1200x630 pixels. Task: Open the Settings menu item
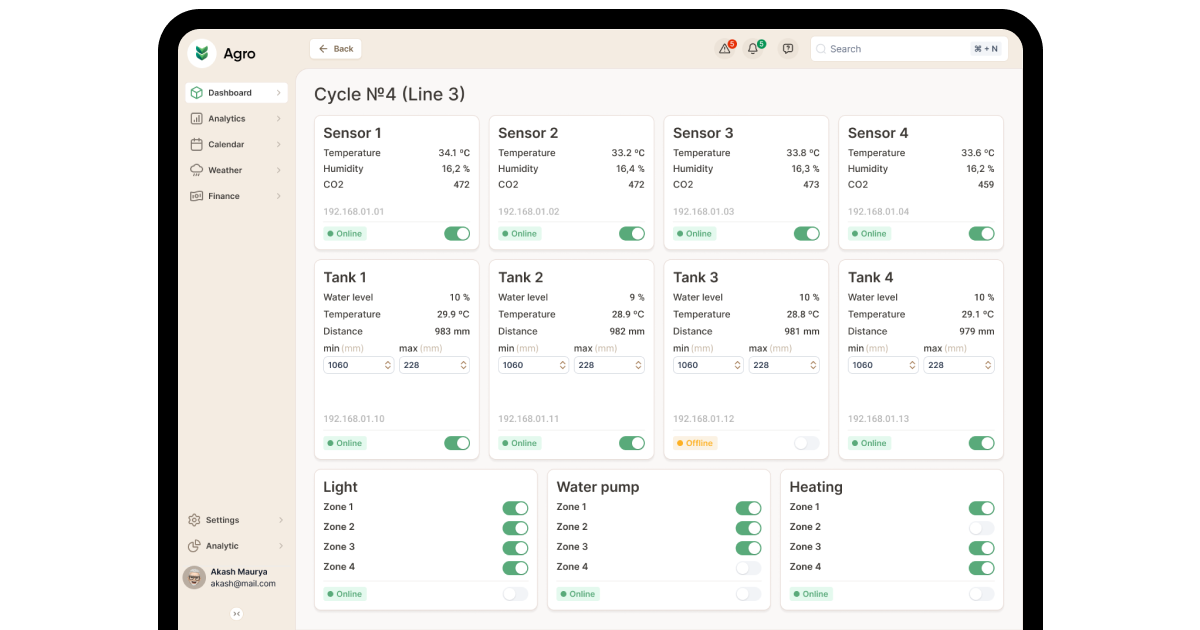tap(236, 520)
